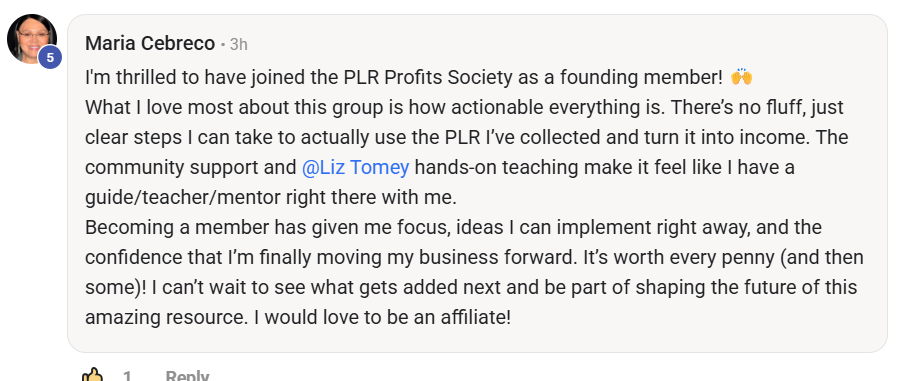Click the phrase "PLR Profits Society"
The image size is (903, 381).
[x=423, y=78]
